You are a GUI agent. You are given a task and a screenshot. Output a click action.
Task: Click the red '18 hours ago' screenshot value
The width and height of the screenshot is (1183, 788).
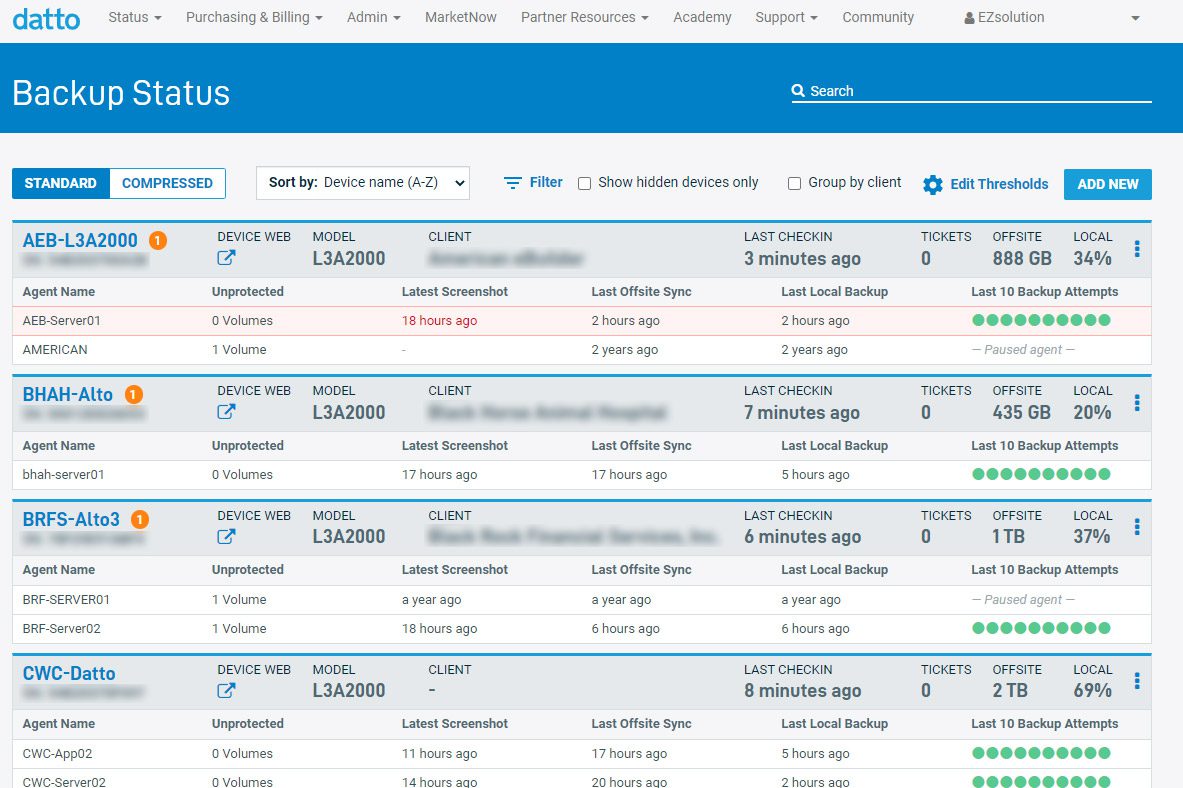point(440,321)
